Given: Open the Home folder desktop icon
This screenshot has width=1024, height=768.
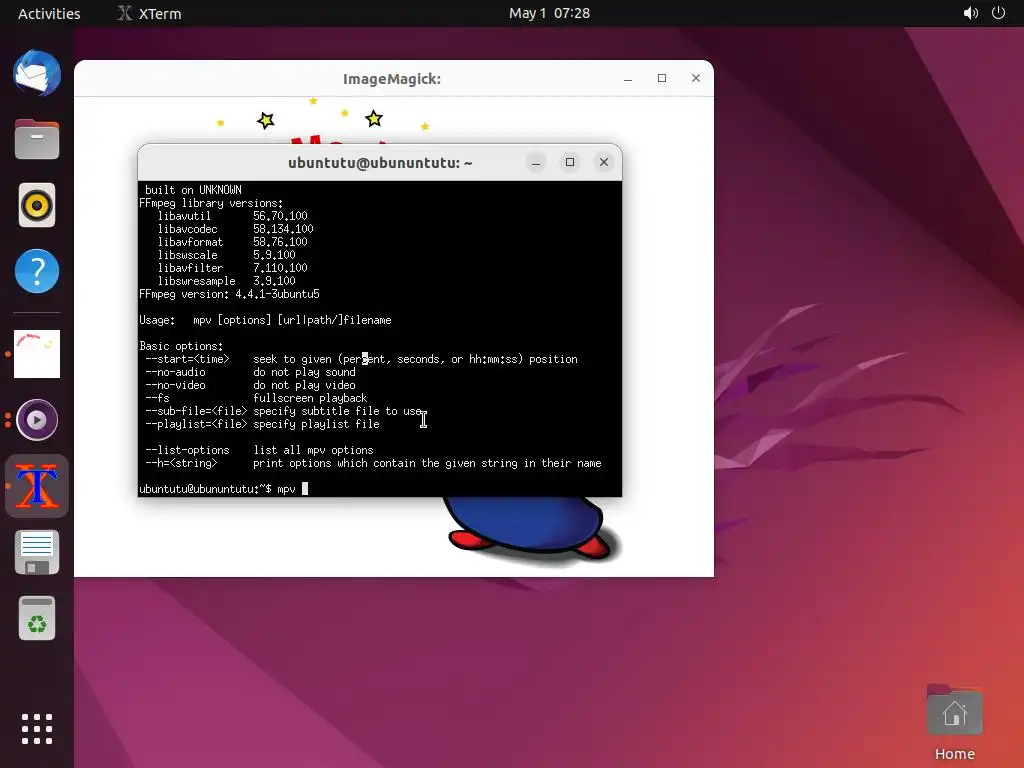Looking at the screenshot, I should [954, 722].
